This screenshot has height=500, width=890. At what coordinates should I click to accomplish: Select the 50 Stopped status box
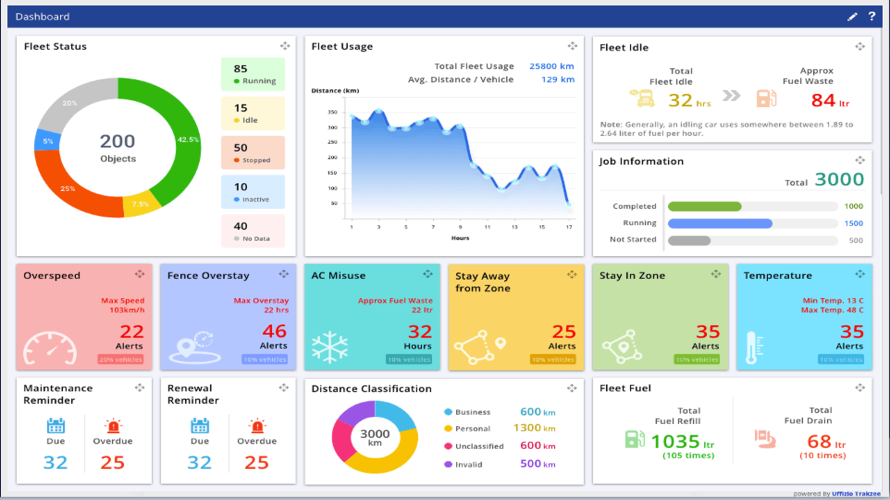coord(252,153)
